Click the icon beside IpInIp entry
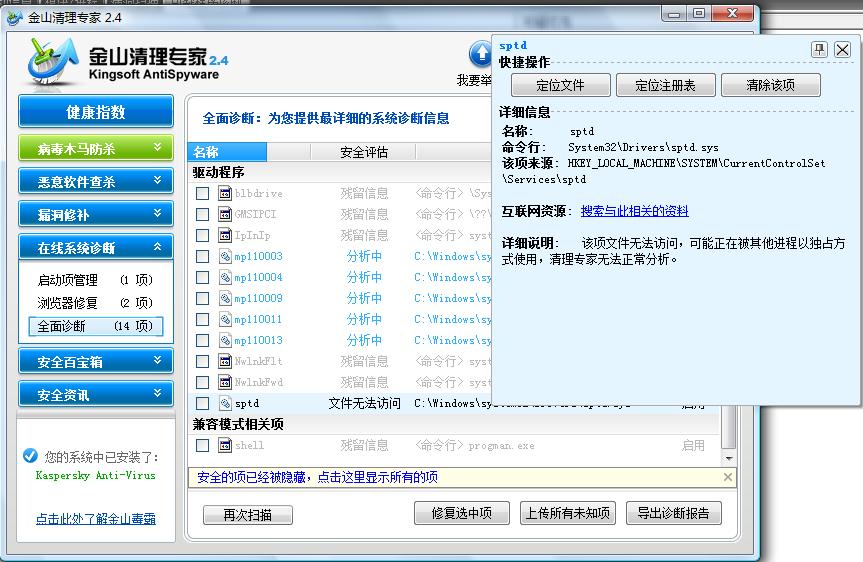The image size is (863, 562). (225, 235)
